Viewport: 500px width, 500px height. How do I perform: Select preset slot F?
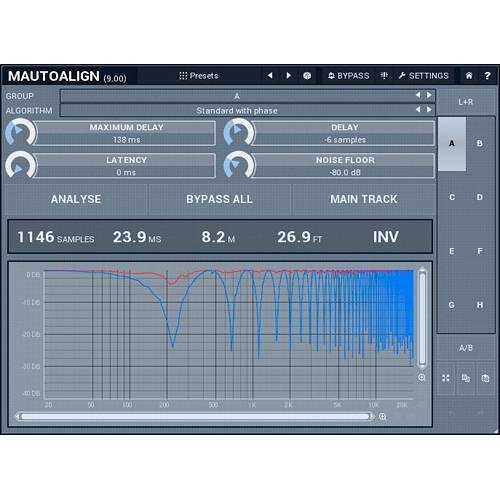(x=480, y=251)
